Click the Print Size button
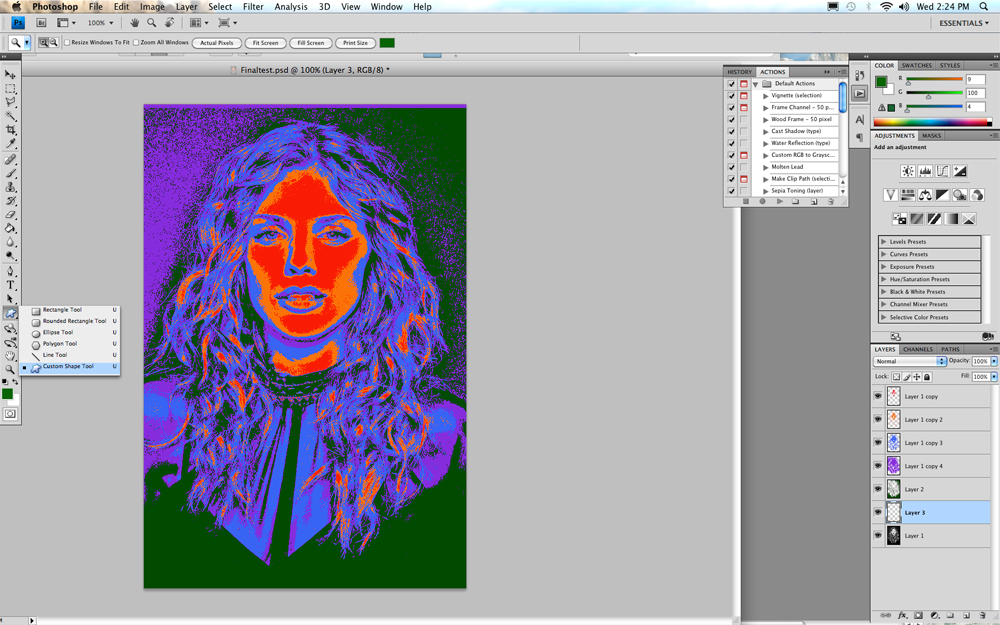The height and width of the screenshot is (625, 1000). pyautogui.click(x=355, y=43)
